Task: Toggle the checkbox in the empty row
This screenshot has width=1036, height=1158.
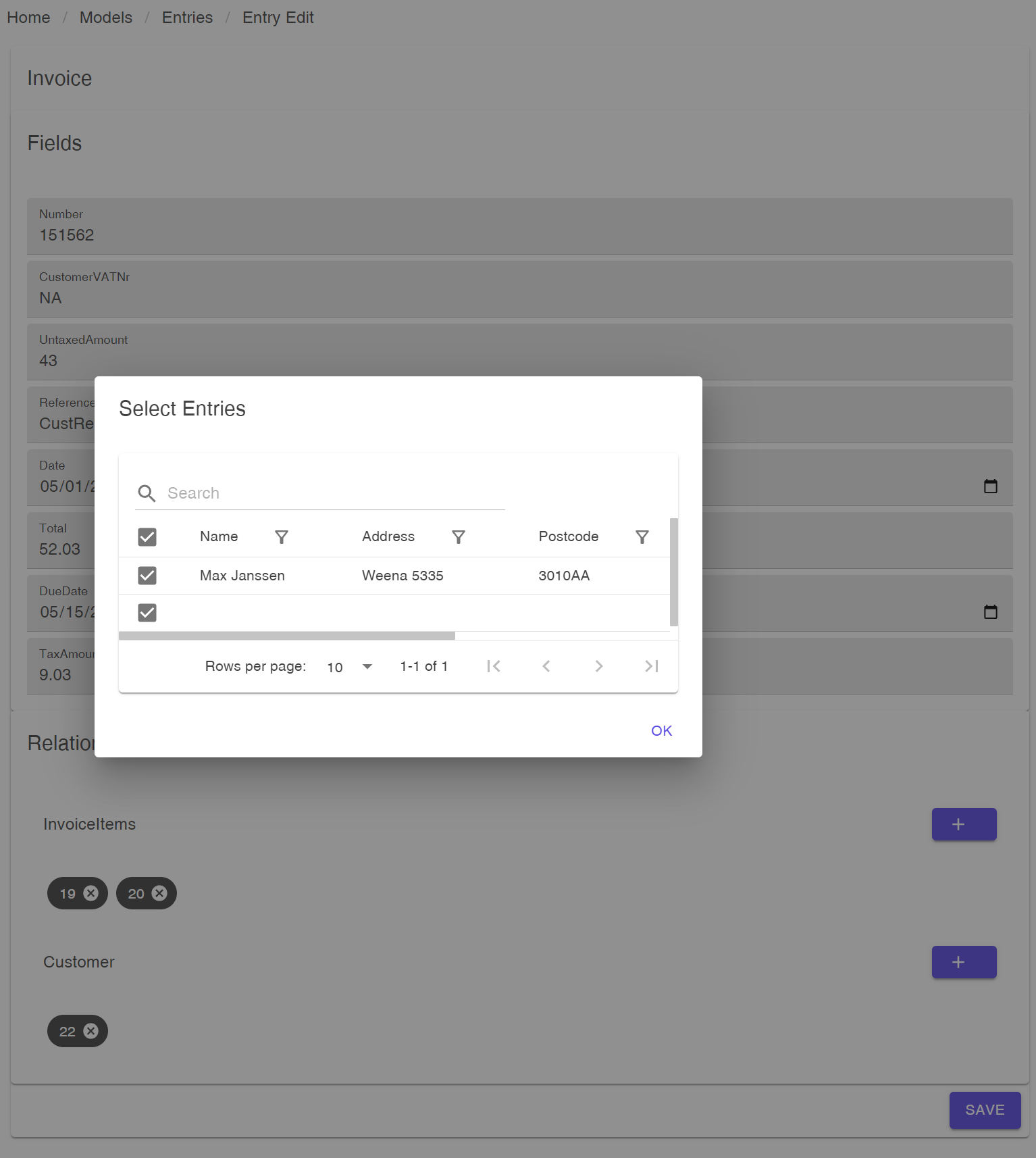Action: 147,613
